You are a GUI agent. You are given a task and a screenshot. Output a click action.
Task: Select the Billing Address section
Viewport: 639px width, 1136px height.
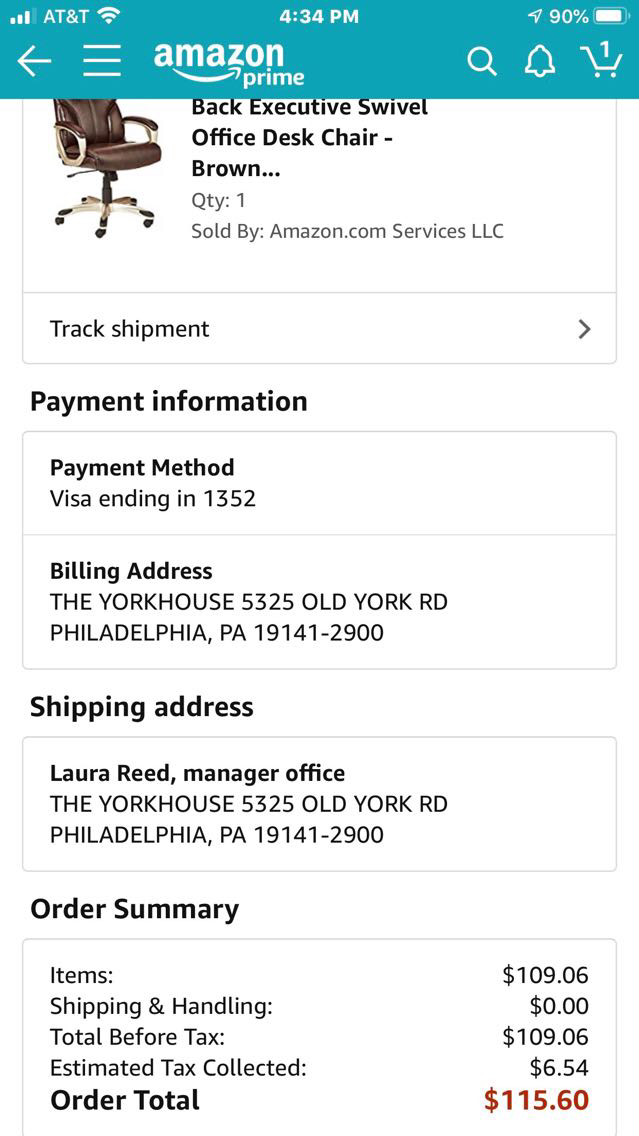point(319,602)
